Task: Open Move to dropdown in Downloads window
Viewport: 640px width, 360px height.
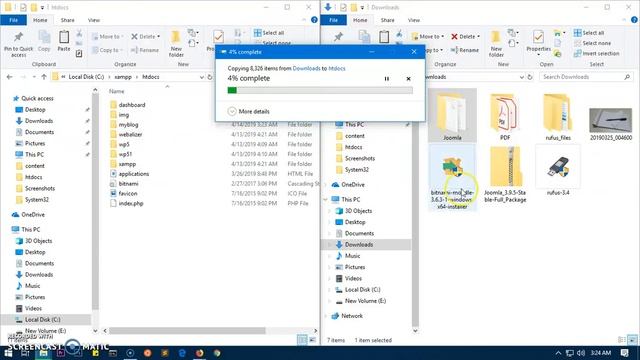Action: tap(428, 36)
